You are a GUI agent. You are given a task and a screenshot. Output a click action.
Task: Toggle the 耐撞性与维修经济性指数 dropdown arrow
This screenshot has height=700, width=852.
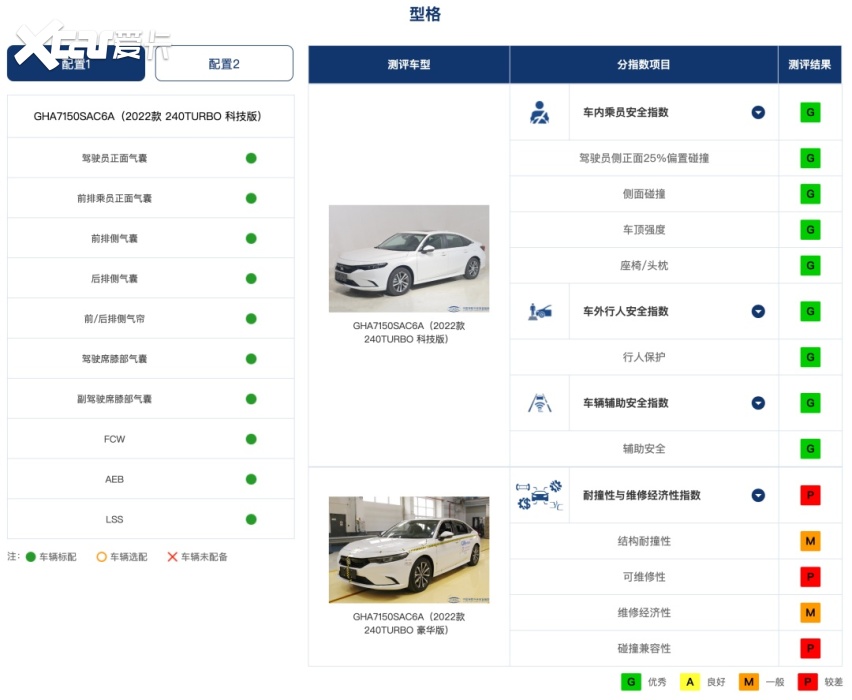tap(758, 495)
